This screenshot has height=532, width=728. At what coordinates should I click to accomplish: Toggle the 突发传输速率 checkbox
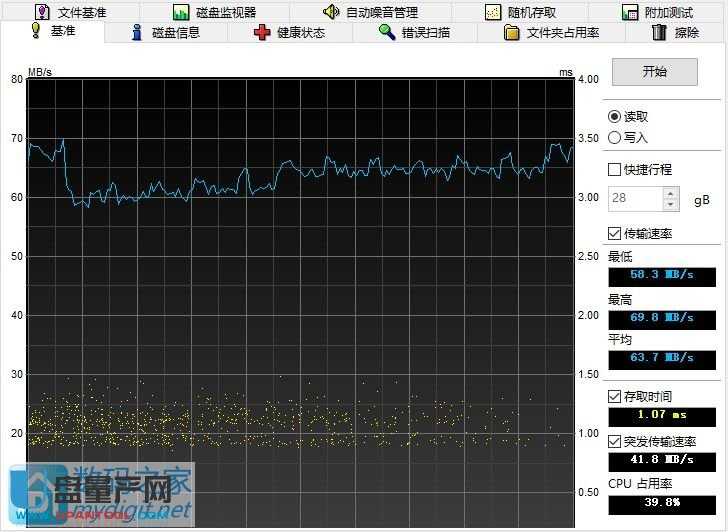pos(614,441)
